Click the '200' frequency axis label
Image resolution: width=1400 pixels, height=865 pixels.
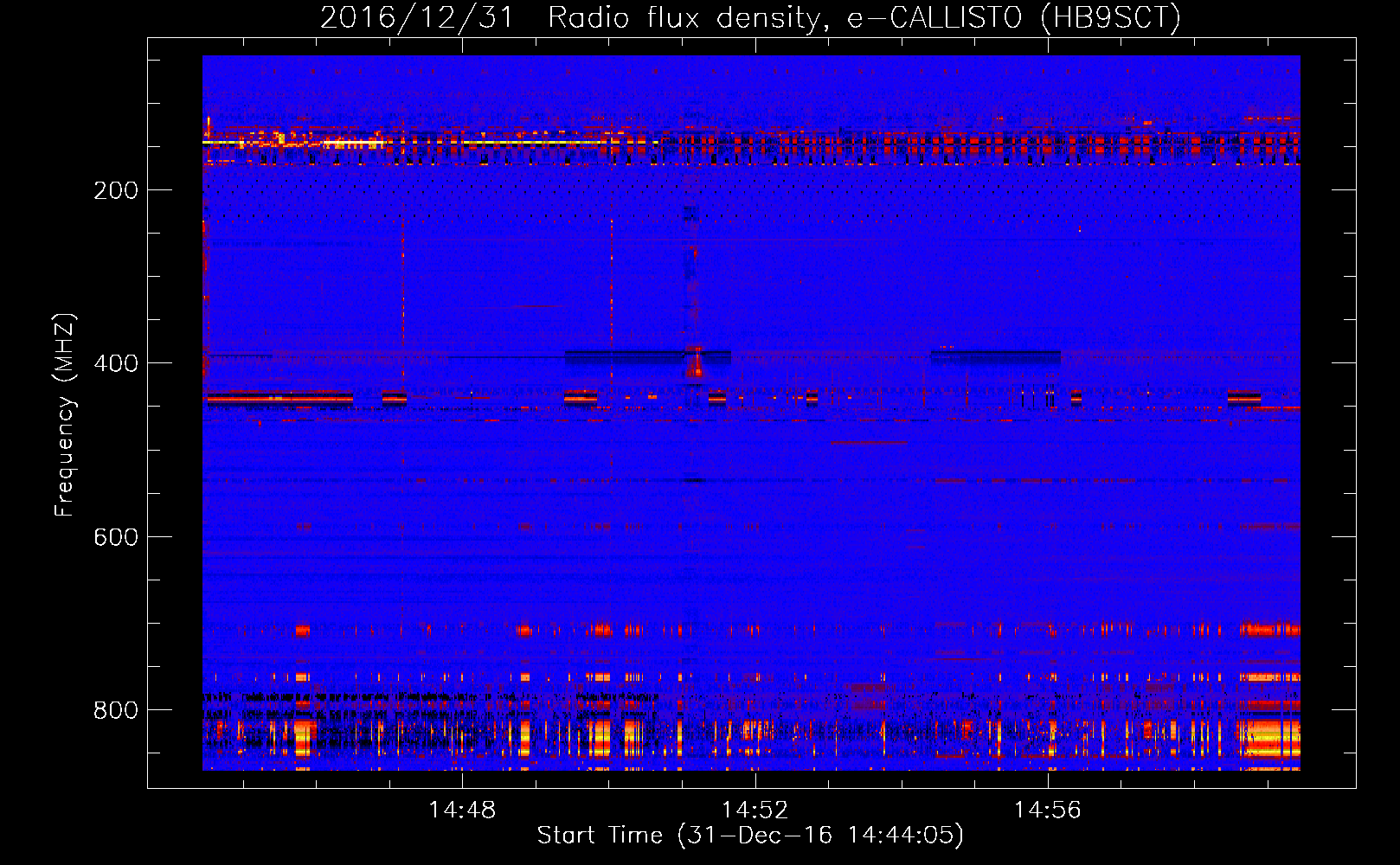(x=116, y=190)
